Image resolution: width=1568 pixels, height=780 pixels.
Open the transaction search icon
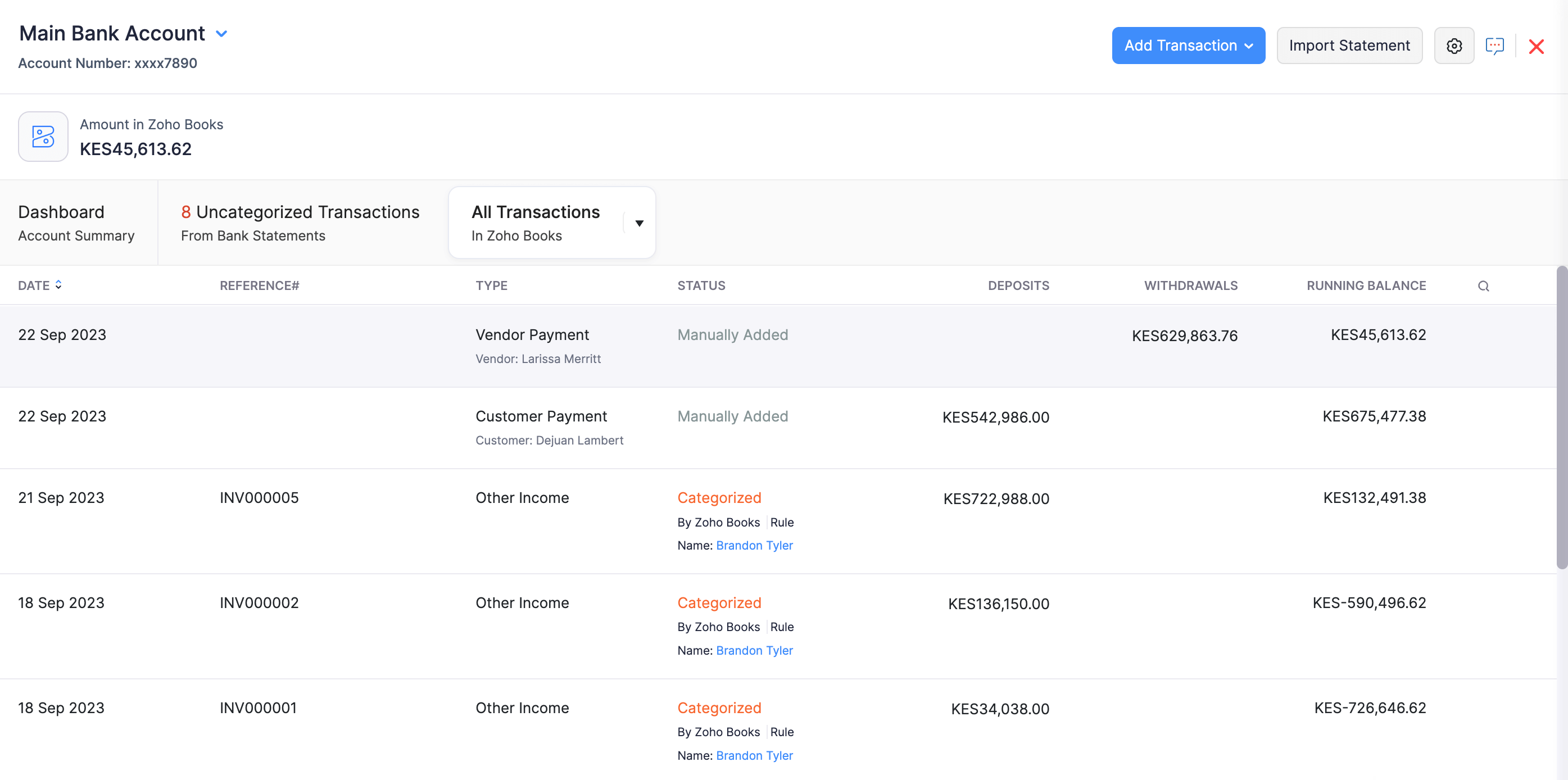click(1483, 285)
